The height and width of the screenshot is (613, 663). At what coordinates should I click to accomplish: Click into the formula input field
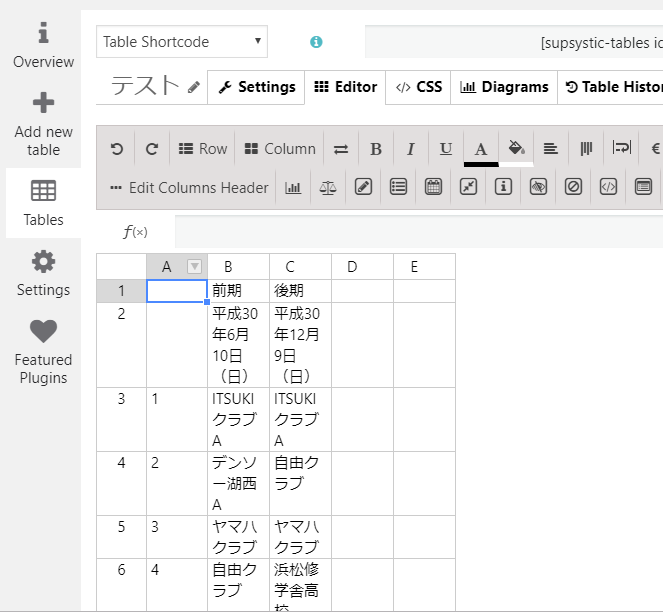pyautogui.click(x=418, y=232)
